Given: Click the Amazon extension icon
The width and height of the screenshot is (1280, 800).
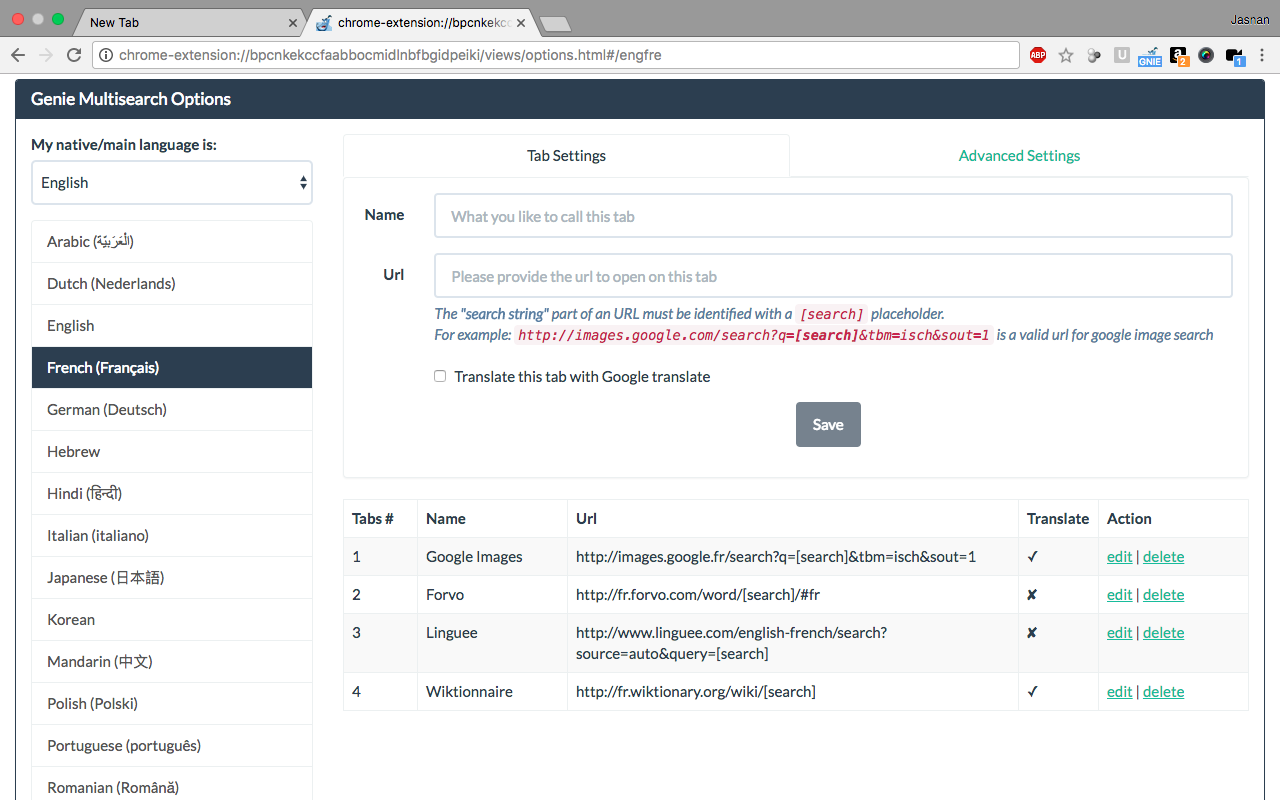Looking at the screenshot, I should click(x=1179, y=56).
